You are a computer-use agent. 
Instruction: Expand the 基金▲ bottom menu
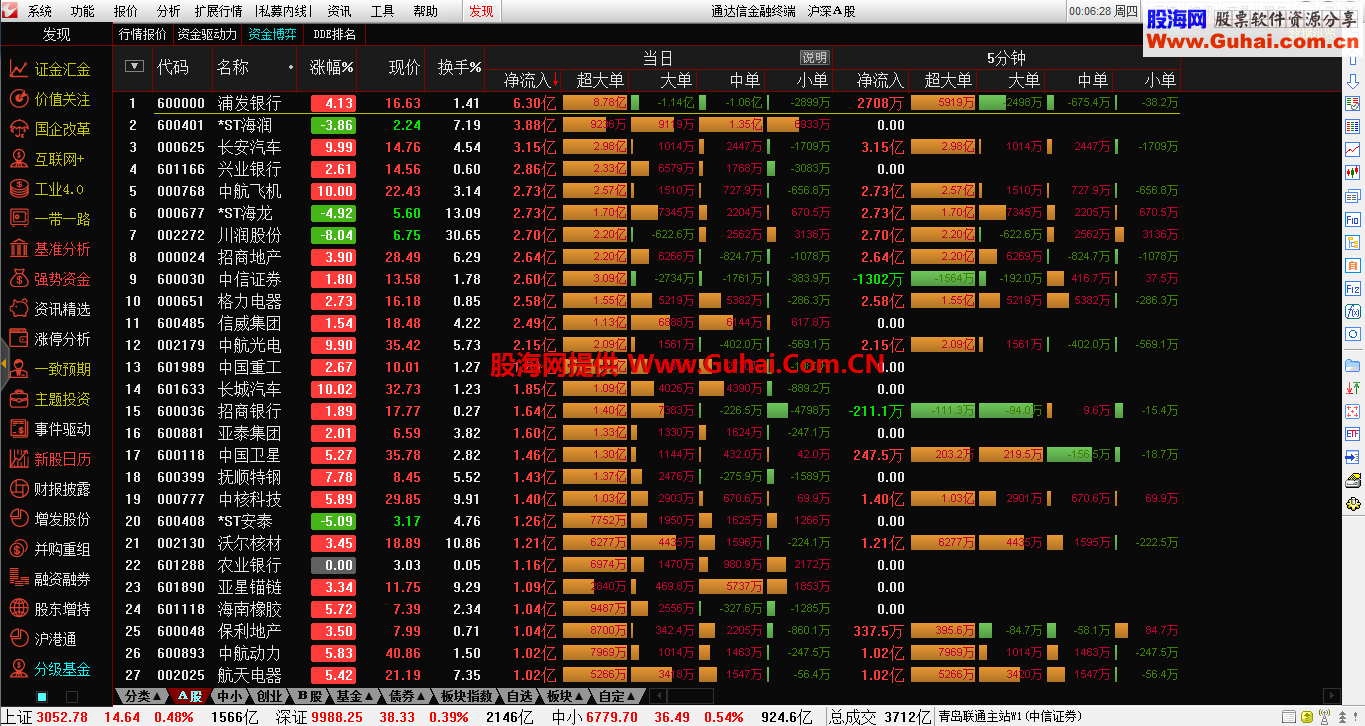coord(354,696)
